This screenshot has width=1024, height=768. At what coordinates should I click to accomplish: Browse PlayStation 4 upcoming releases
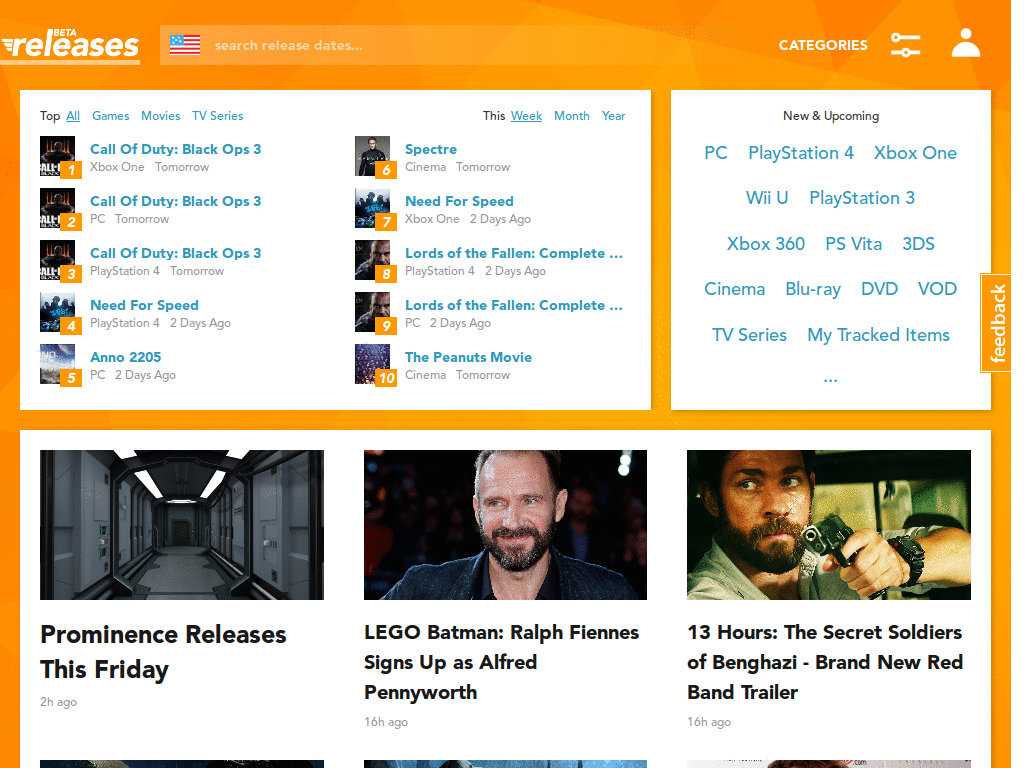[801, 153]
